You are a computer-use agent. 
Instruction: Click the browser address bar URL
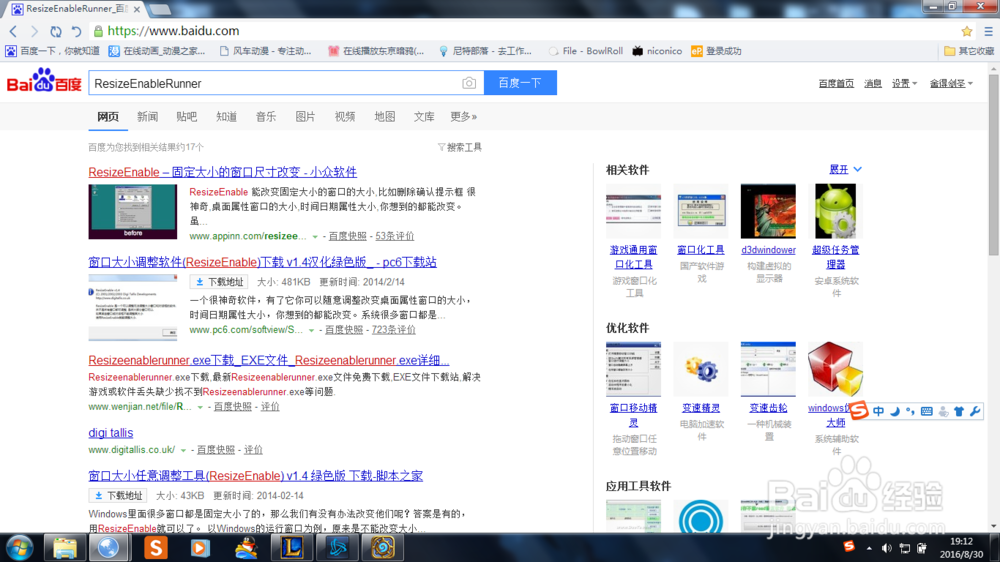(x=173, y=31)
